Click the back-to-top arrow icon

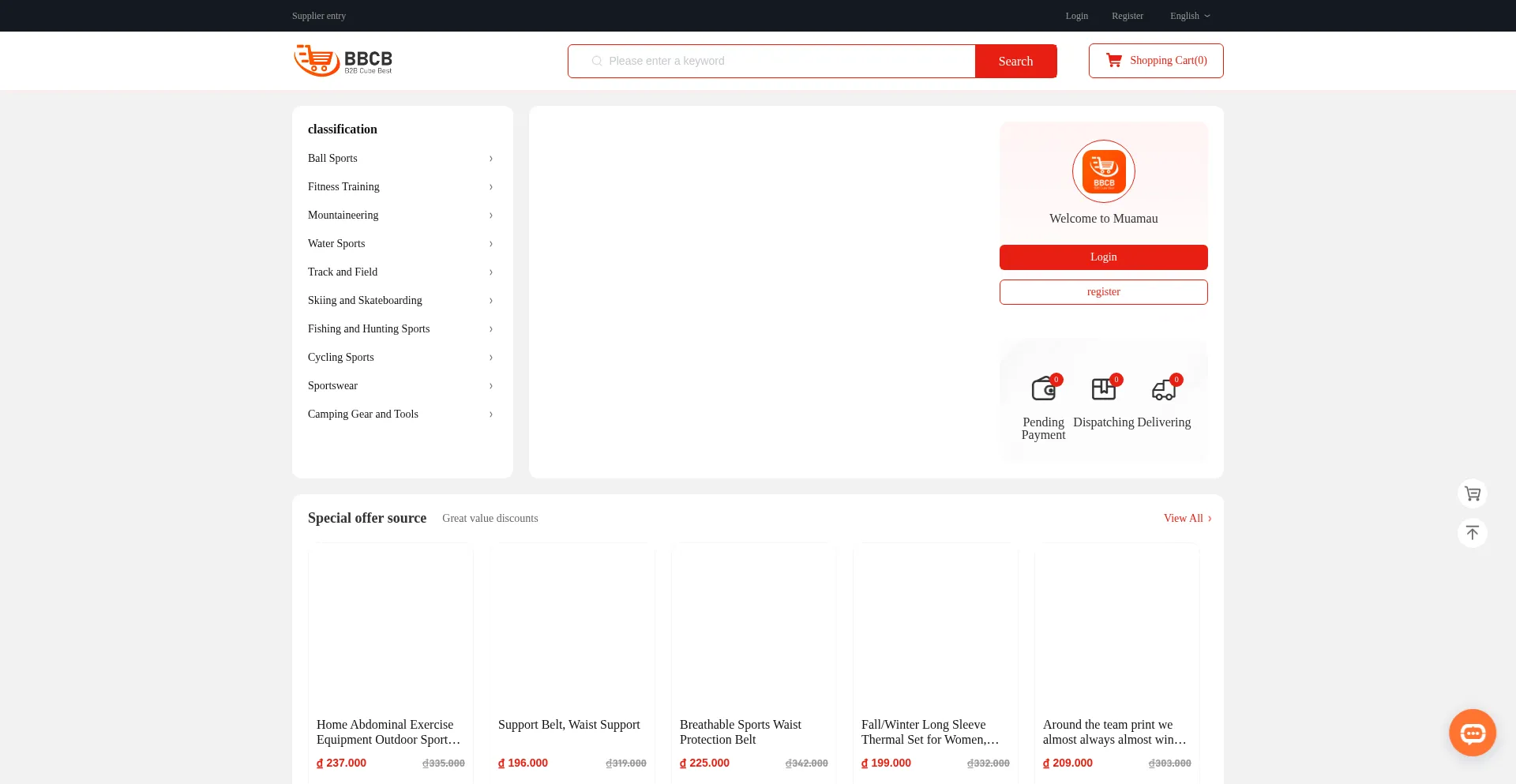tap(1472, 533)
